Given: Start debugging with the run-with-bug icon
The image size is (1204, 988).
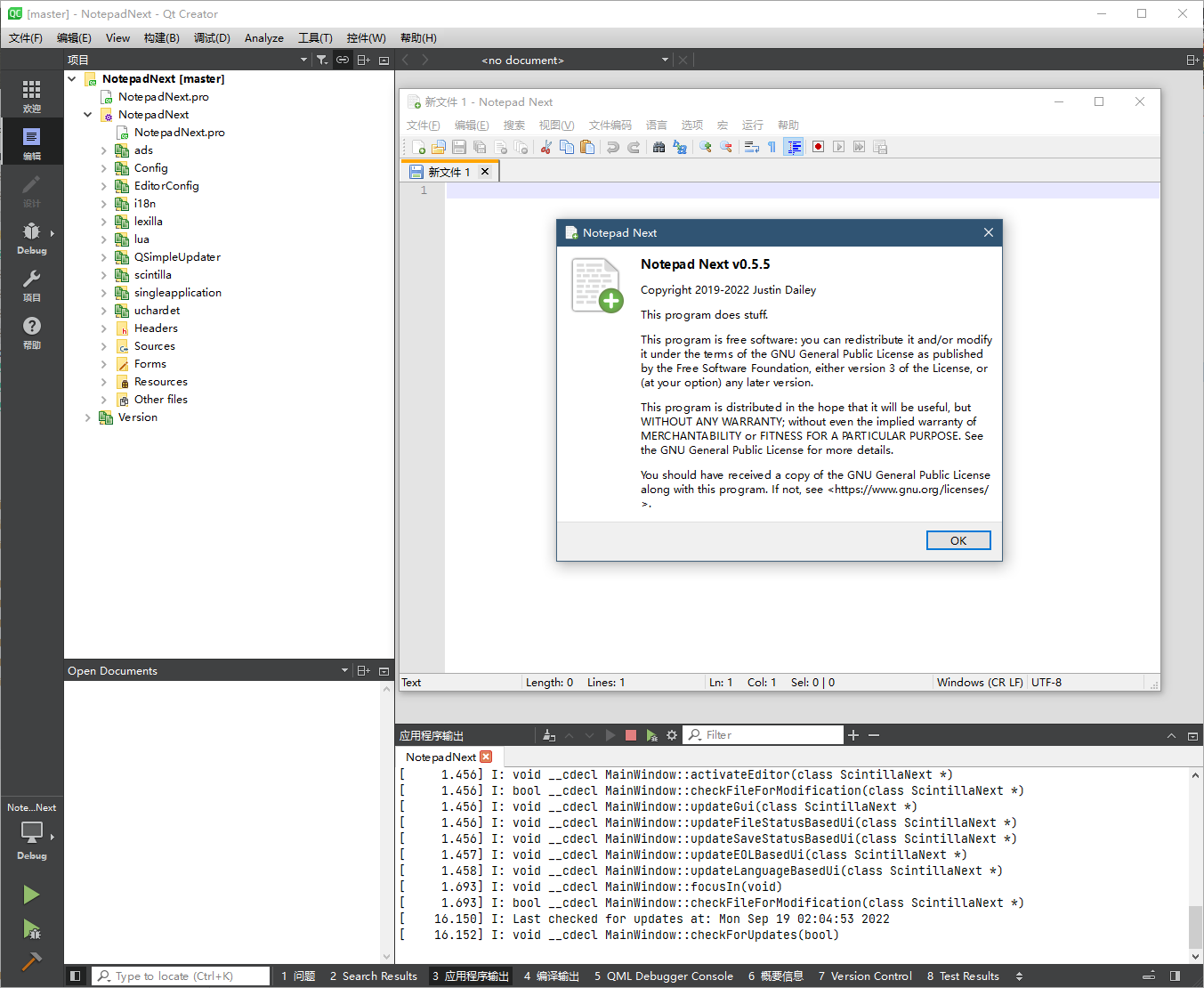Looking at the screenshot, I should [31, 929].
